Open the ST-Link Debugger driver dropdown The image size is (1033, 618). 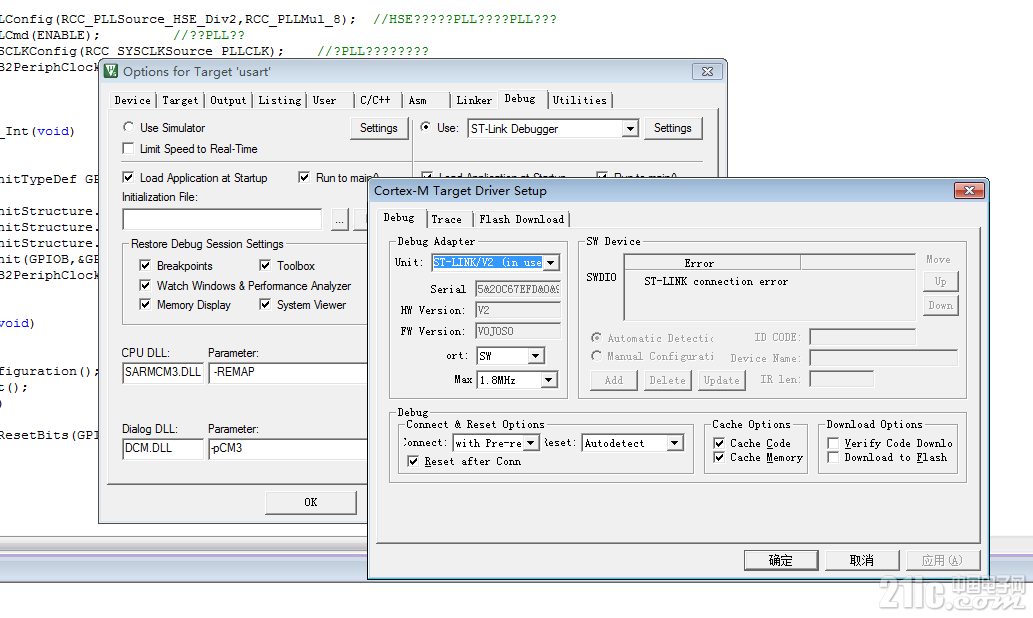click(630, 128)
